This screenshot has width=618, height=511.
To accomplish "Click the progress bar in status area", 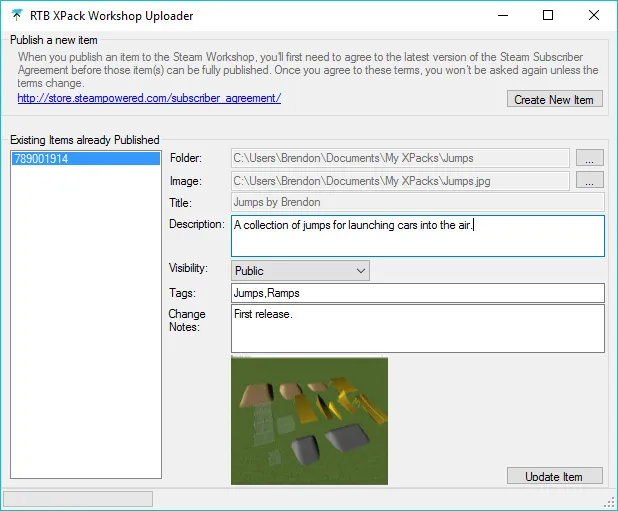I will 78,499.
